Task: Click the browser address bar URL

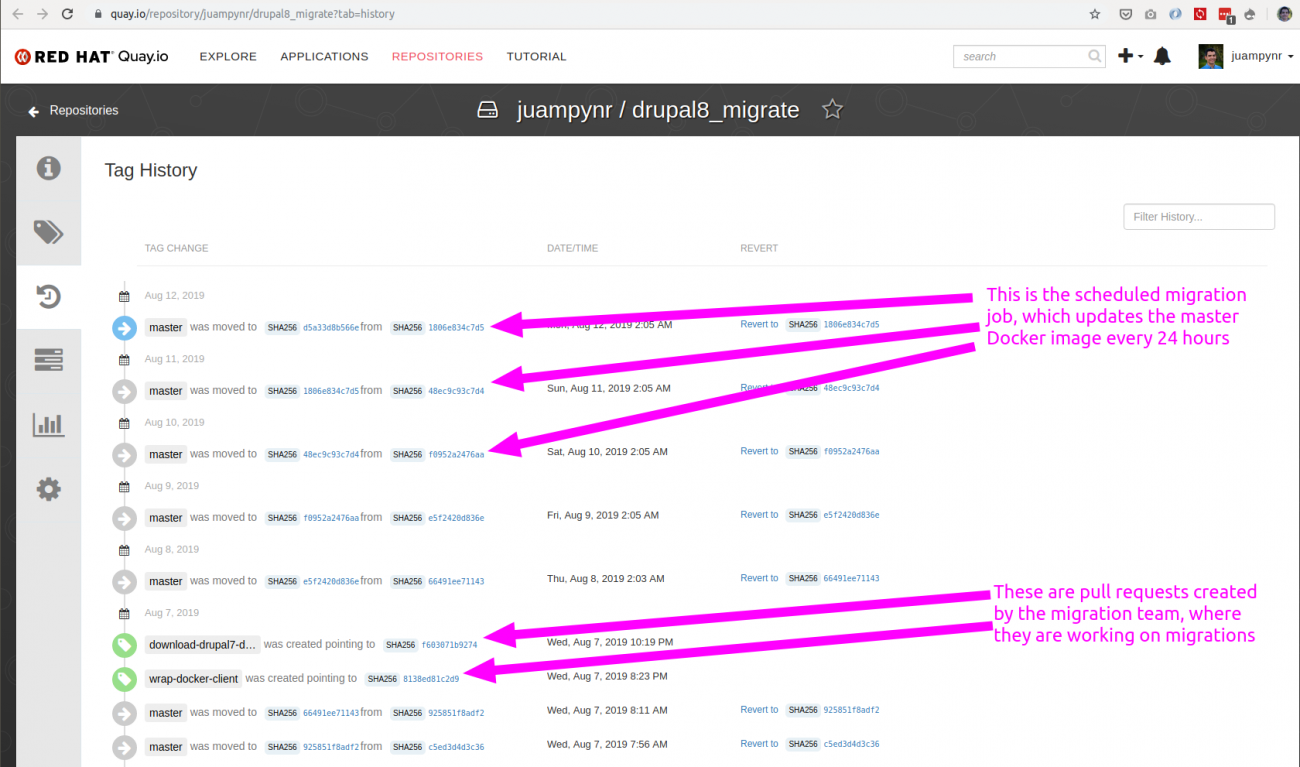Action: 252,14
